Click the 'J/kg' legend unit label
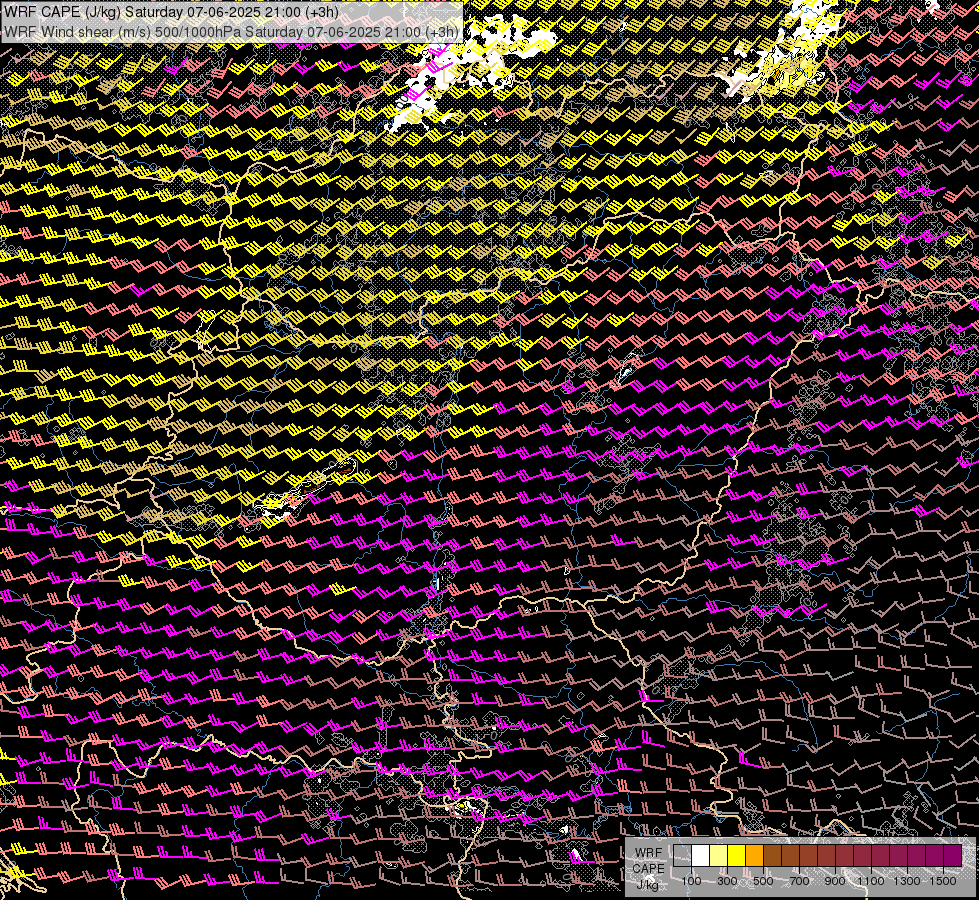979x900 pixels. coord(648,884)
